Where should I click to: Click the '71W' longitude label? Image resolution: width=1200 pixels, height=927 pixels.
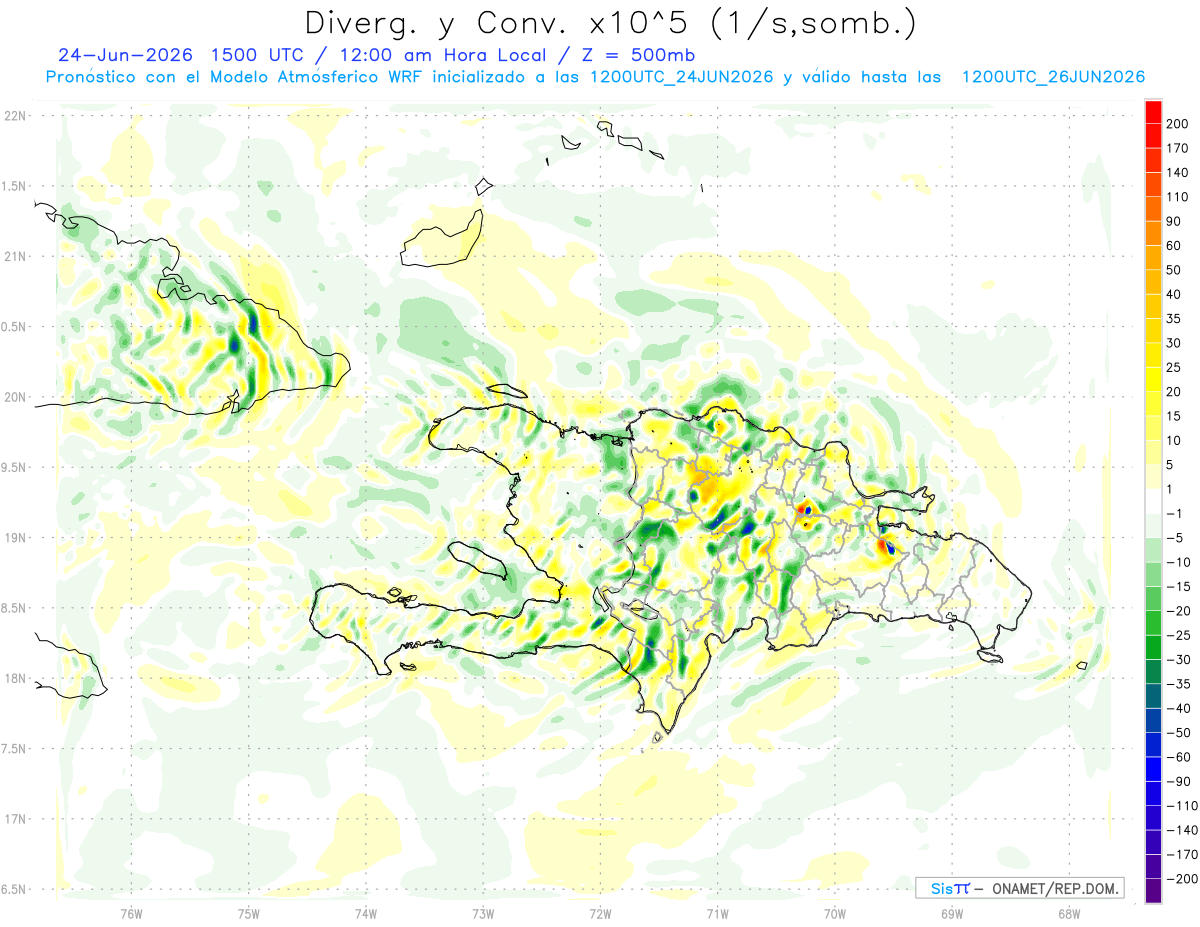click(x=717, y=914)
